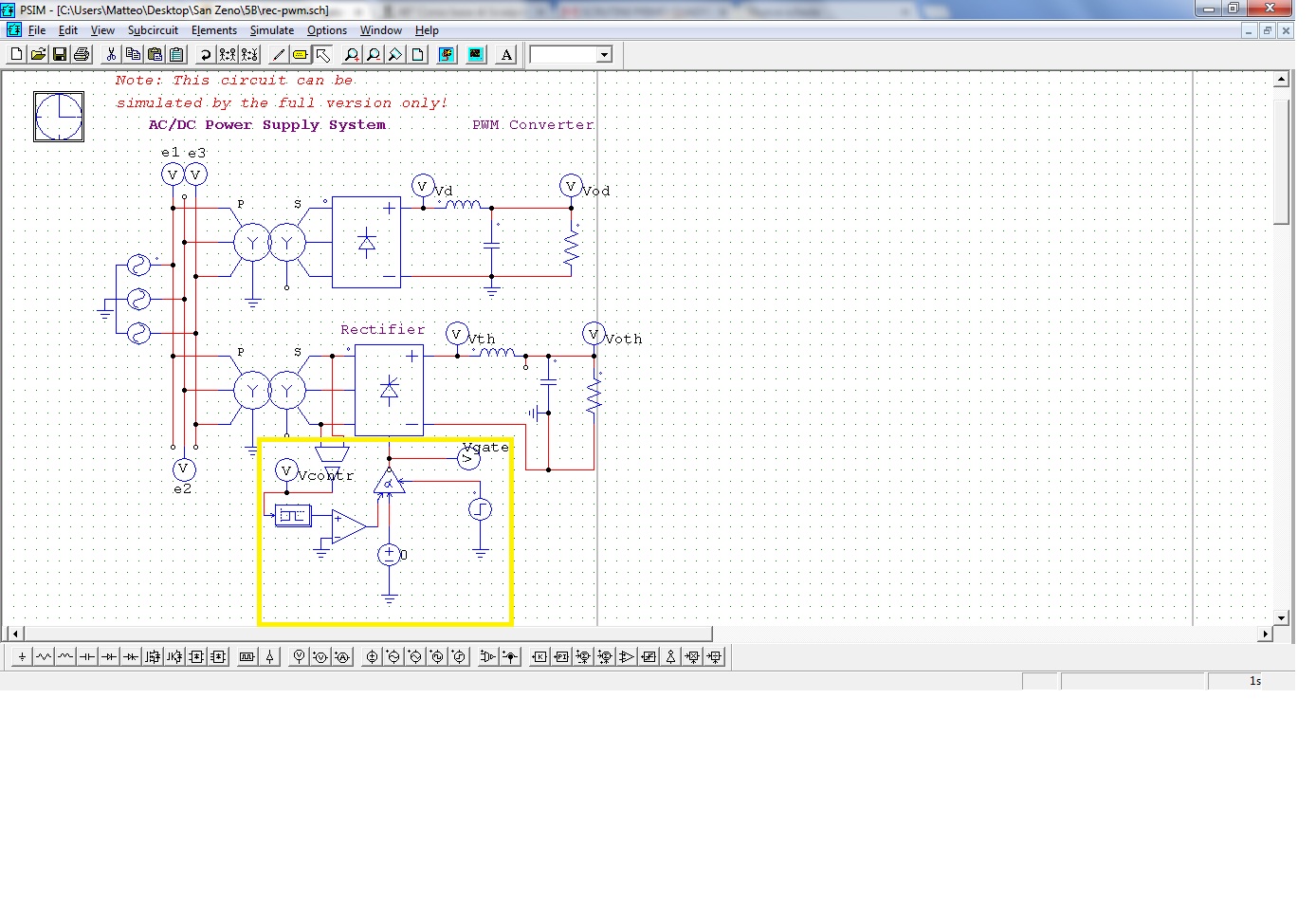Add a voltage probe from bottom toolbar
The height and width of the screenshot is (901, 1316).
299,656
